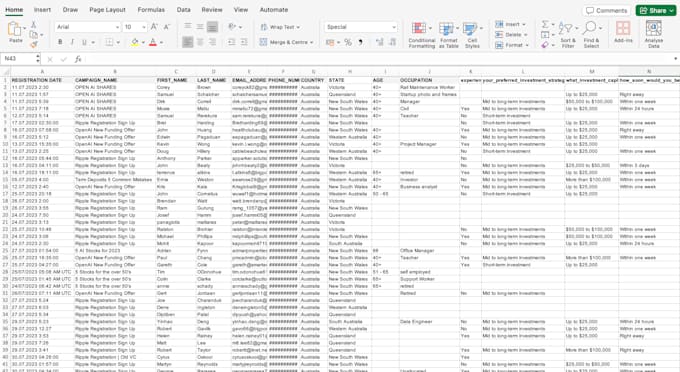Toggle italic formatting
The image size is (680, 372).
(72, 42)
